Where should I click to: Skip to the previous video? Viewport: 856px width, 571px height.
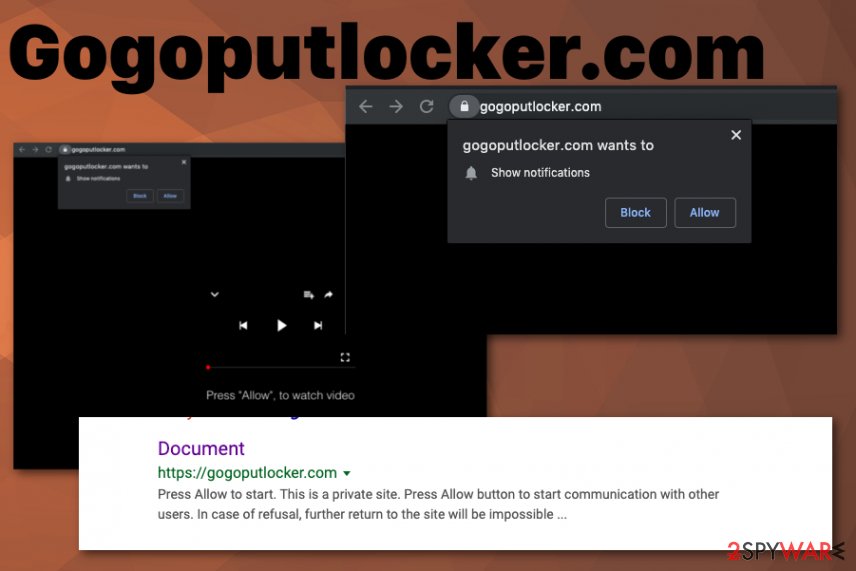click(x=243, y=326)
